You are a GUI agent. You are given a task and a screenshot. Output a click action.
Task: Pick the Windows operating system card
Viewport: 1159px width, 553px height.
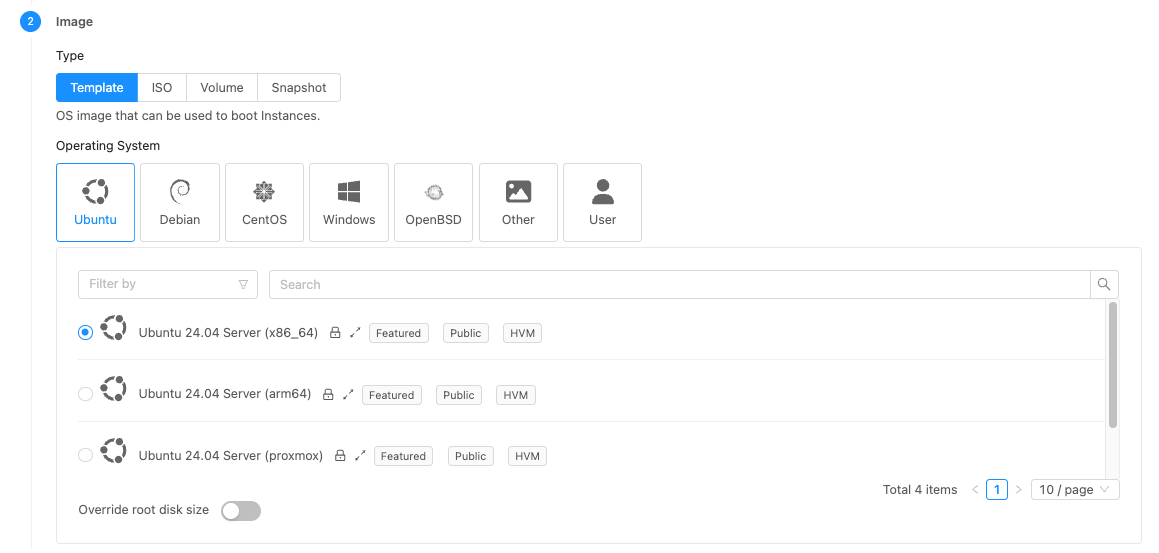pos(349,203)
